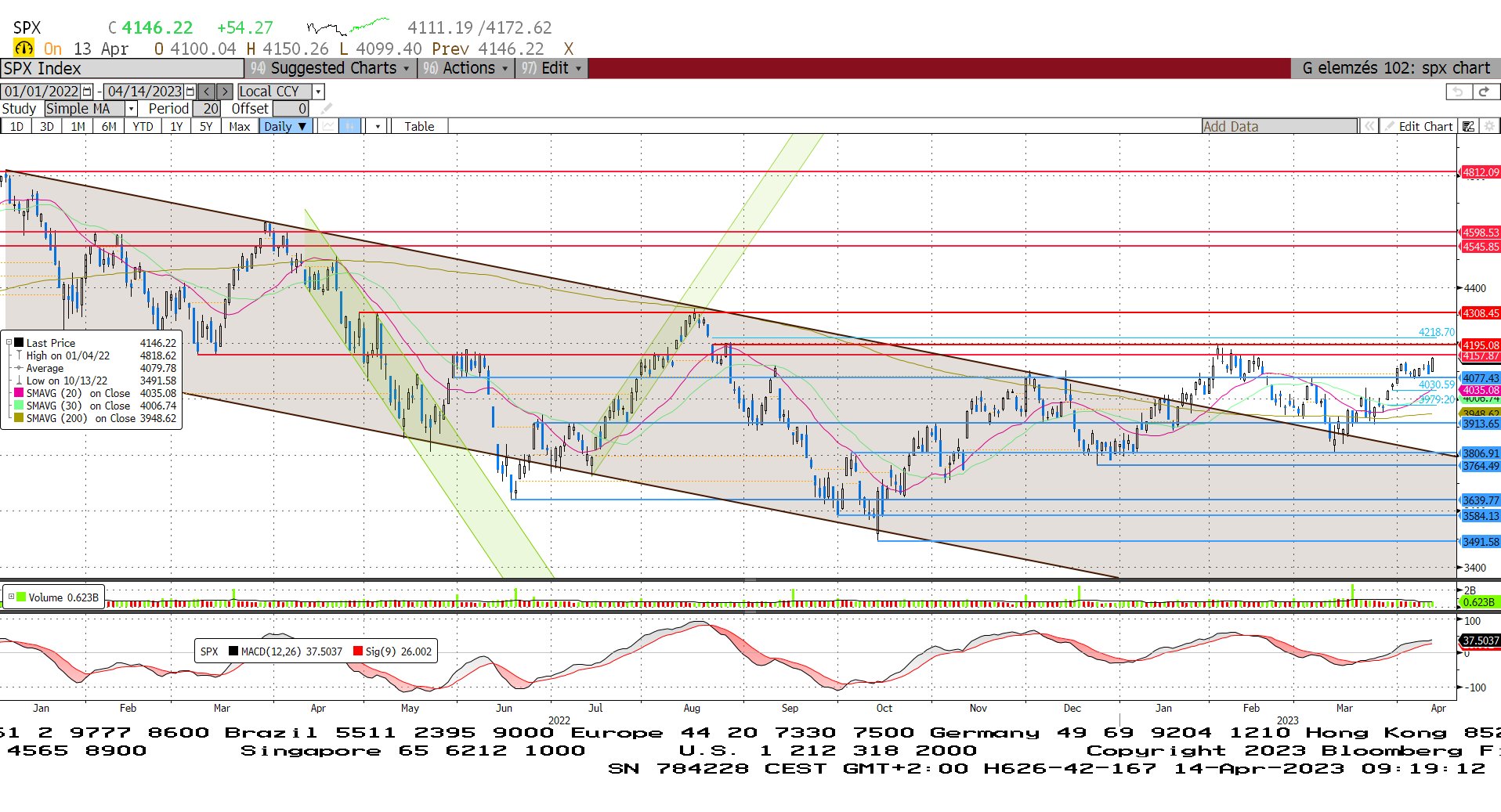Click the 4812.09 price level label
The image size is (1501, 812).
1481,172
